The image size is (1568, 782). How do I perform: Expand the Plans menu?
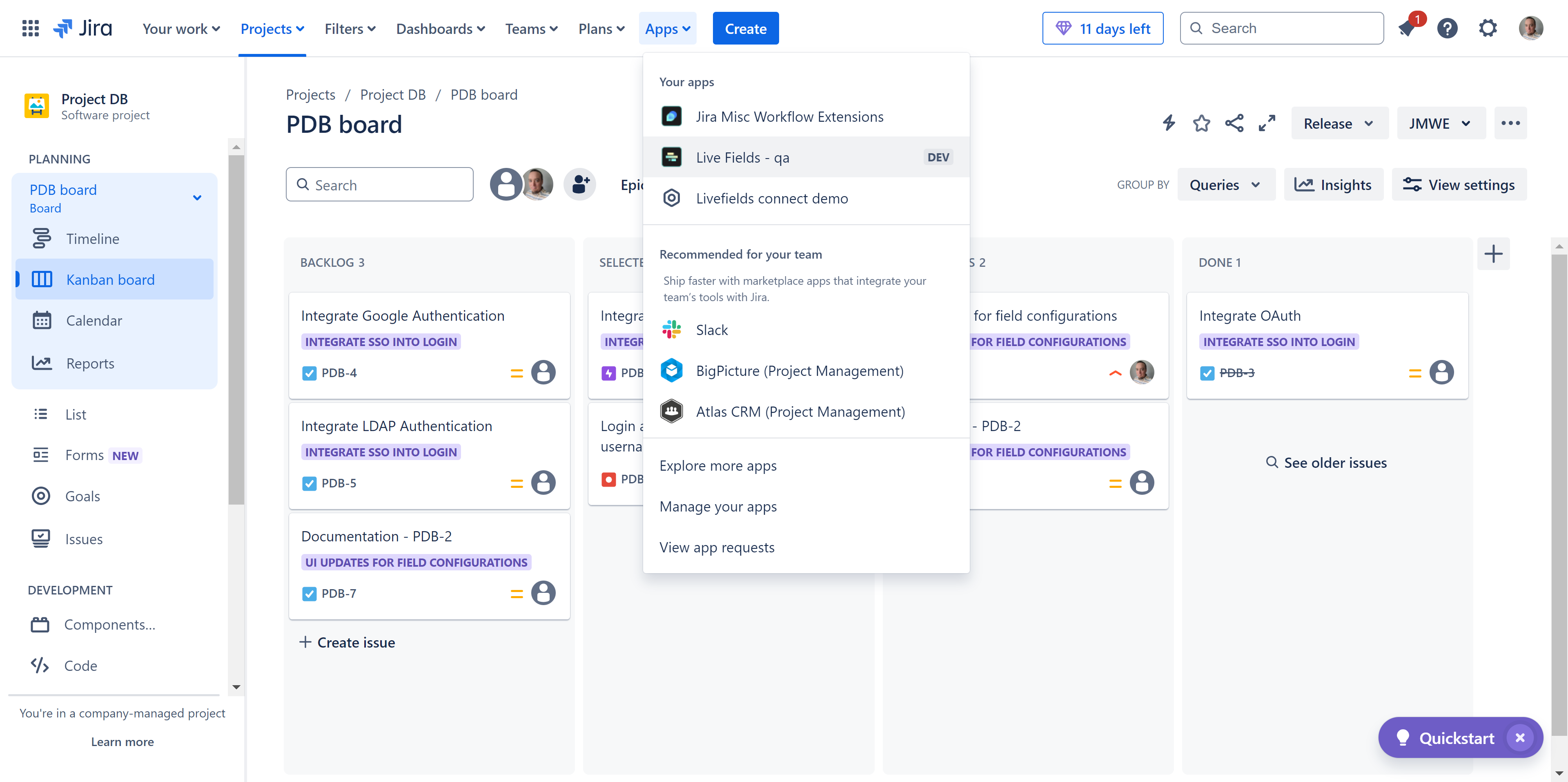(601, 29)
